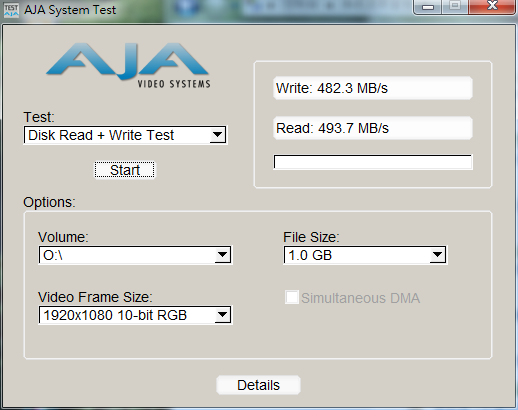Click the Read: 493.7 MB/s result field
The width and height of the screenshot is (518, 410).
373,128
